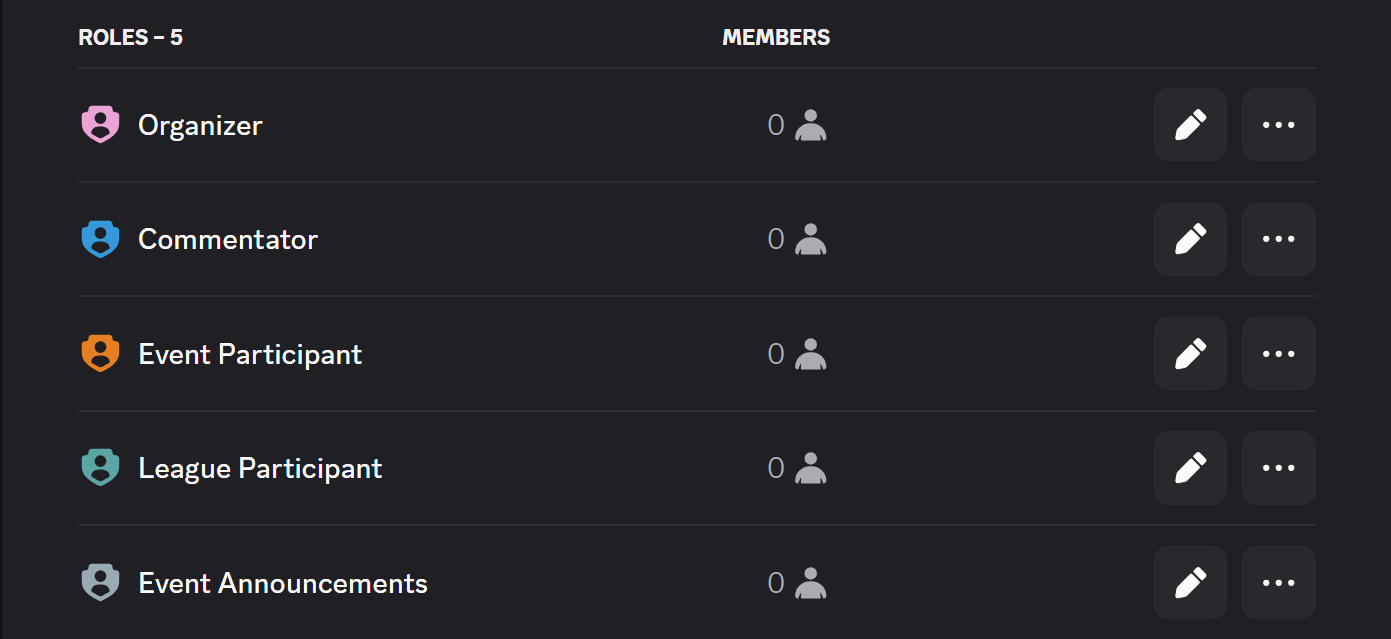Click the gray Event Announcements shield icon
Viewport: 1391px width, 639px height.
(x=100, y=582)
